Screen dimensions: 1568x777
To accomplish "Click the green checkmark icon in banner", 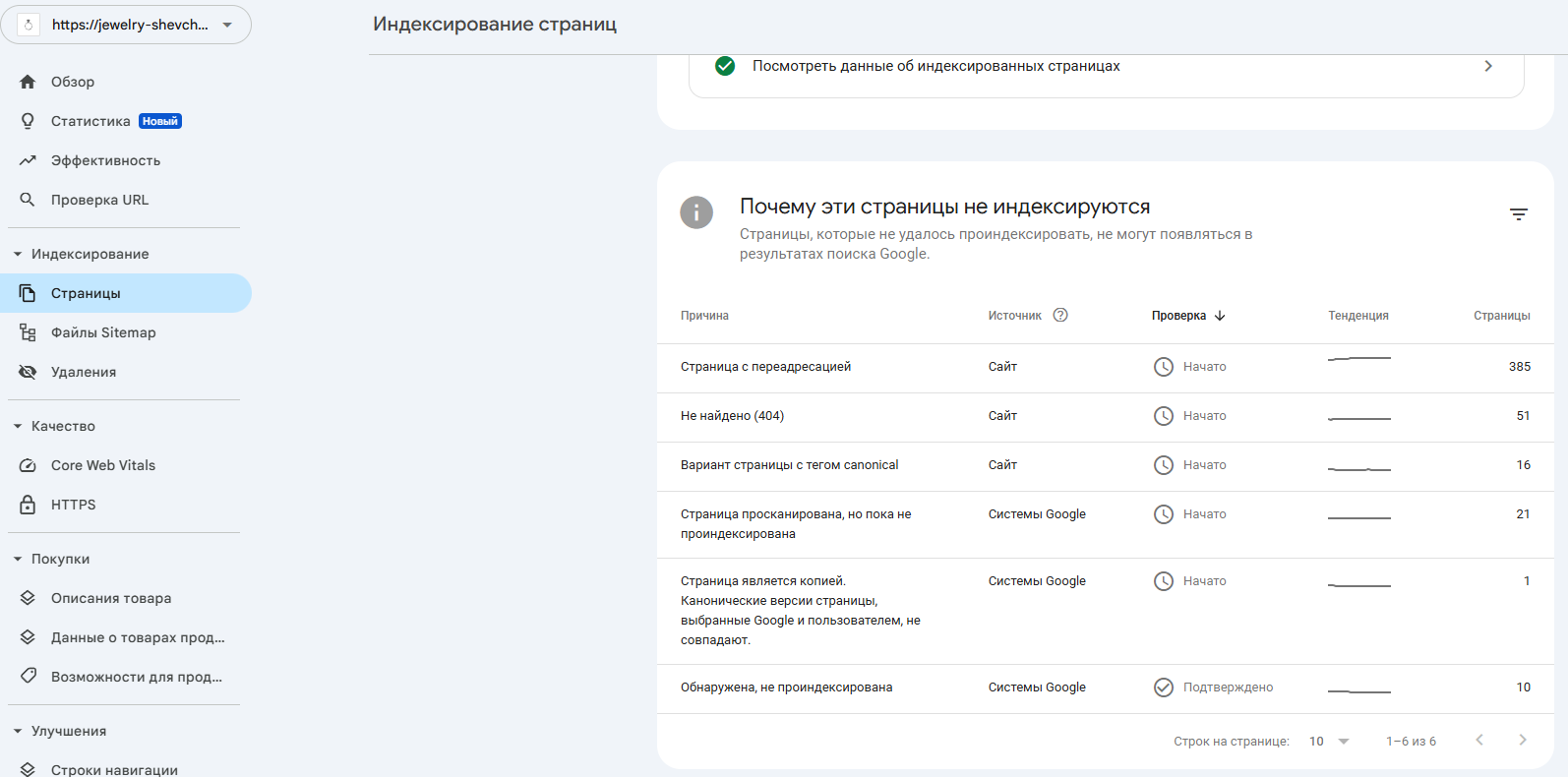I will click(725, 66).
